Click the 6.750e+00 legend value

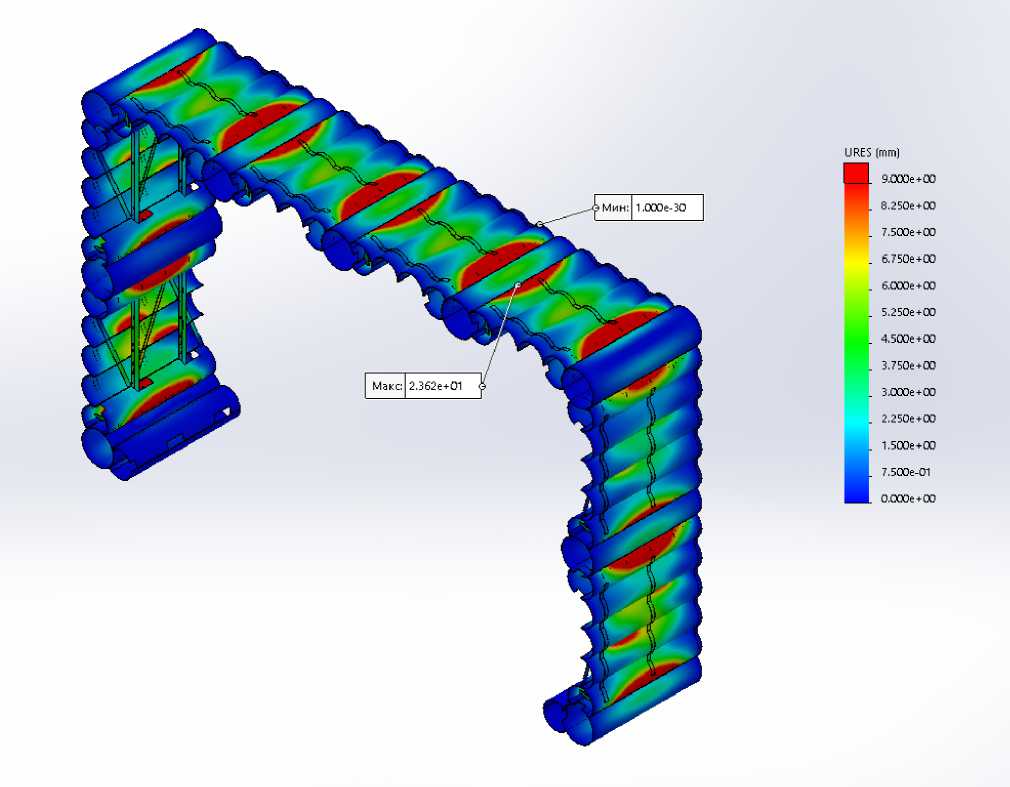908,259
